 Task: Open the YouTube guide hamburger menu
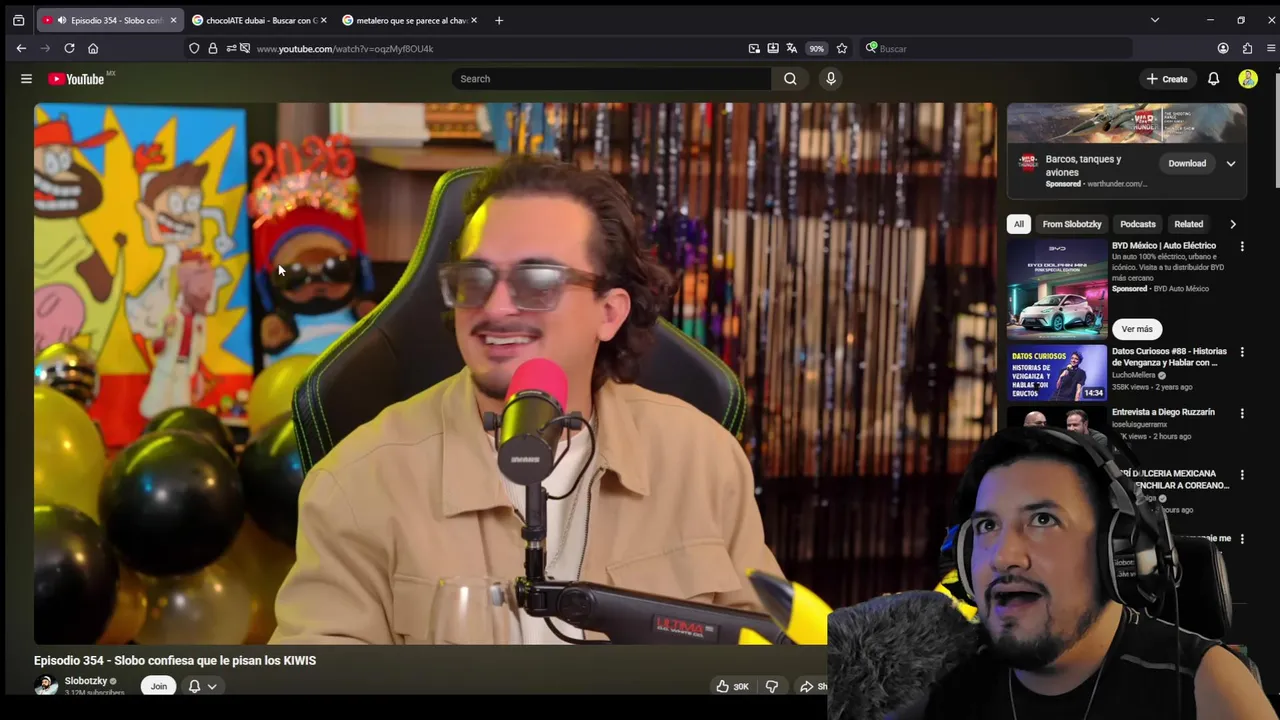click(x=26, y=79)
